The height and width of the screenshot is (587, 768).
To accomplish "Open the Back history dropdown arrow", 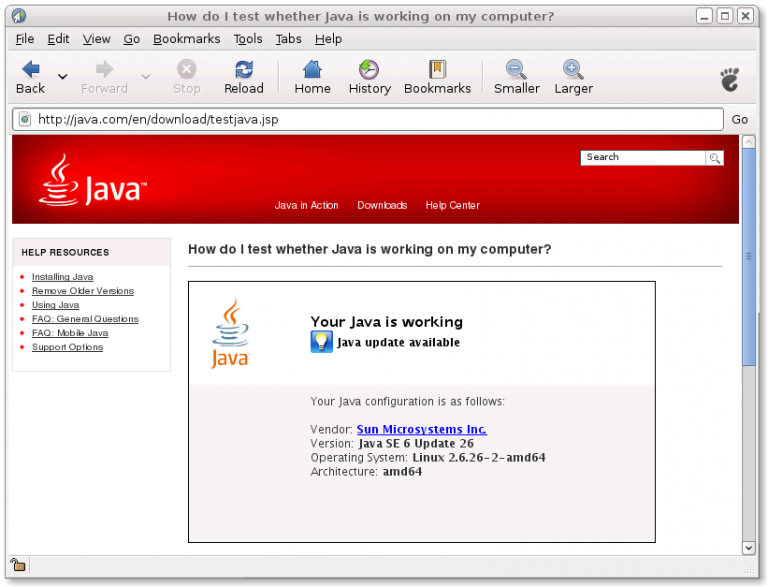I will (63, 76).
